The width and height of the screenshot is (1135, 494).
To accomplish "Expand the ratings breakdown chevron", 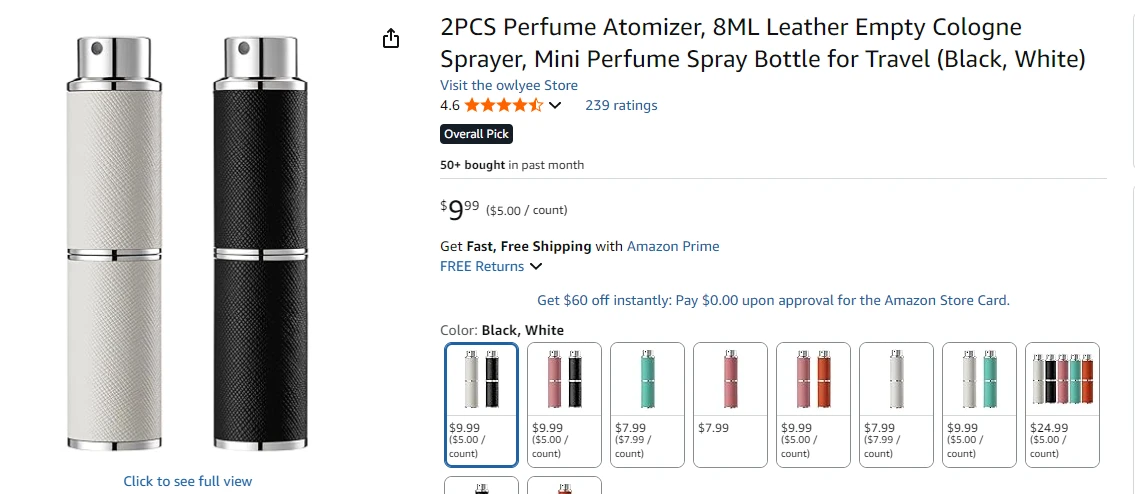I will pos(556,106).
